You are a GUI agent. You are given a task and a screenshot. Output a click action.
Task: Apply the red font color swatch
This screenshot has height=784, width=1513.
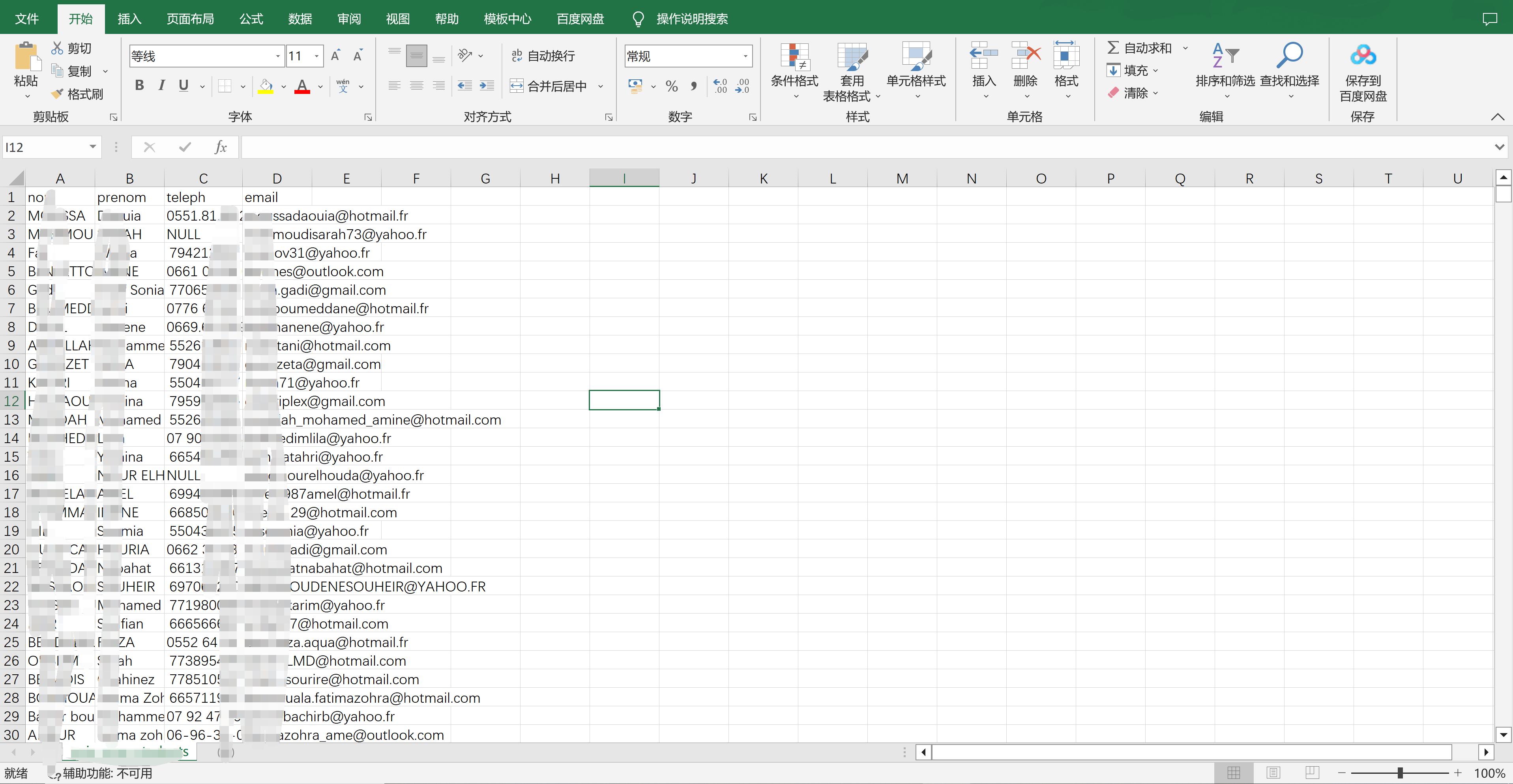click(302, 86)
